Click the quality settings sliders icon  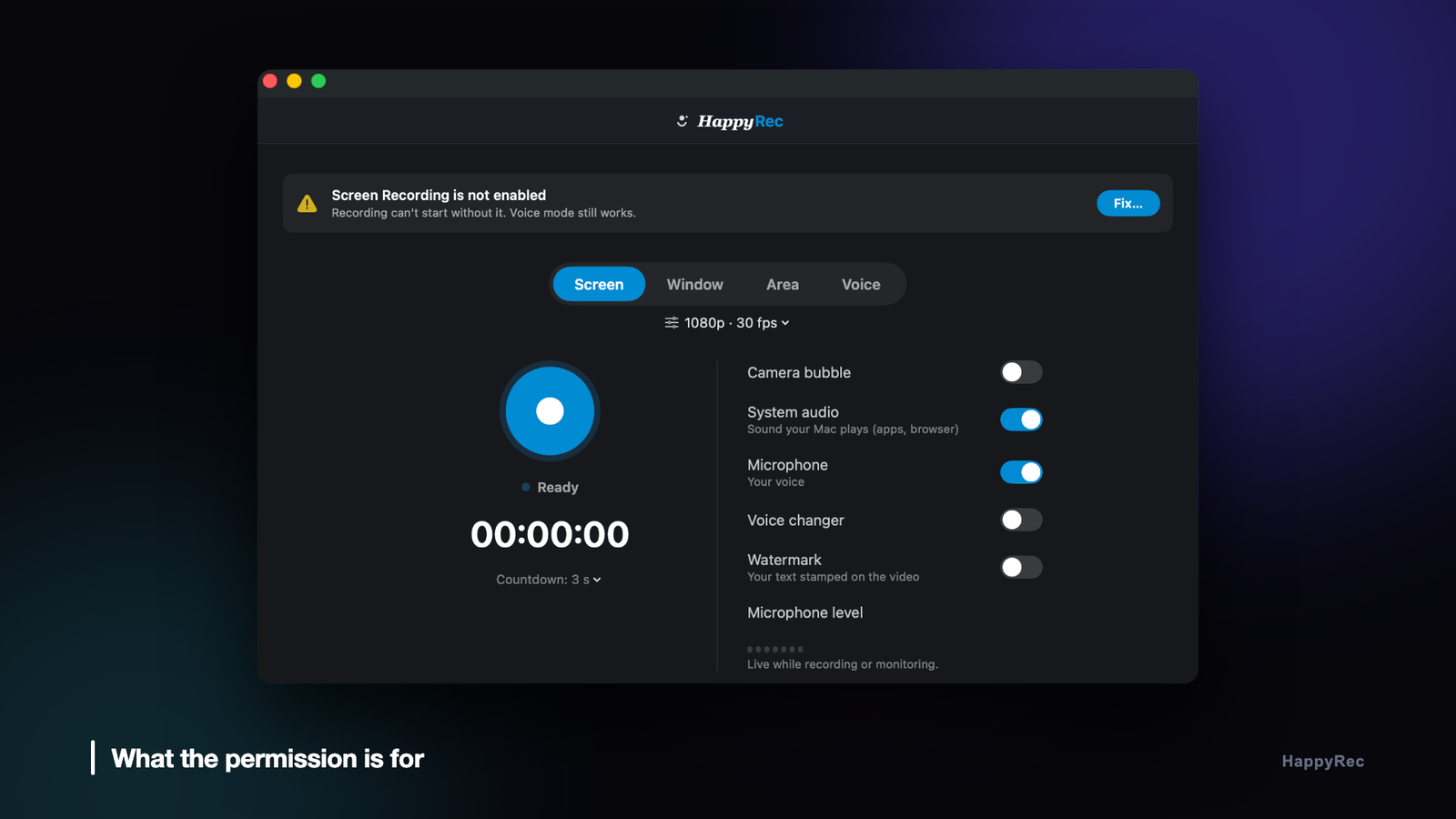pos(672,323)
